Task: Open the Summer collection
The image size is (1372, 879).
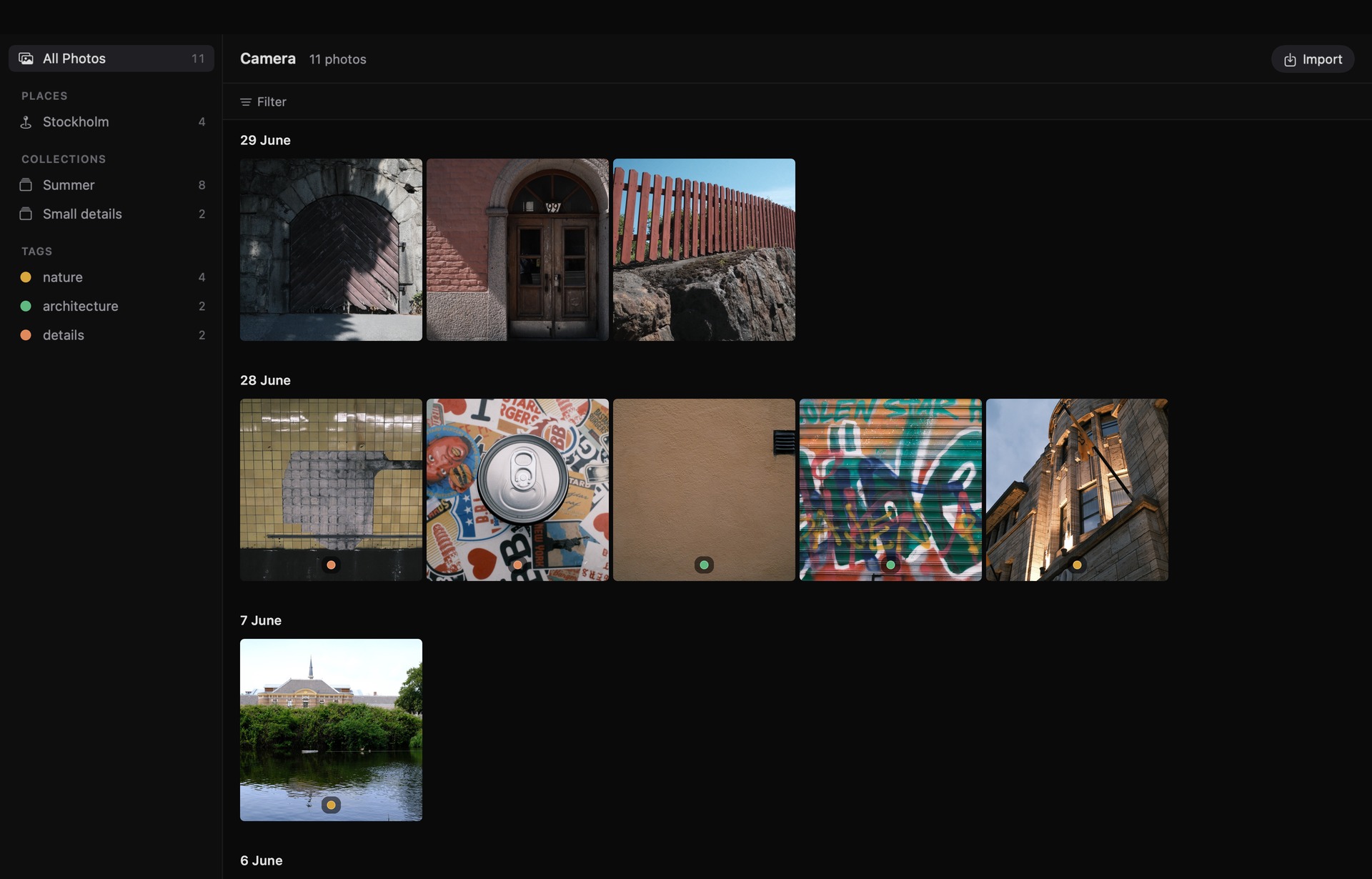Action: click(111, 185)
